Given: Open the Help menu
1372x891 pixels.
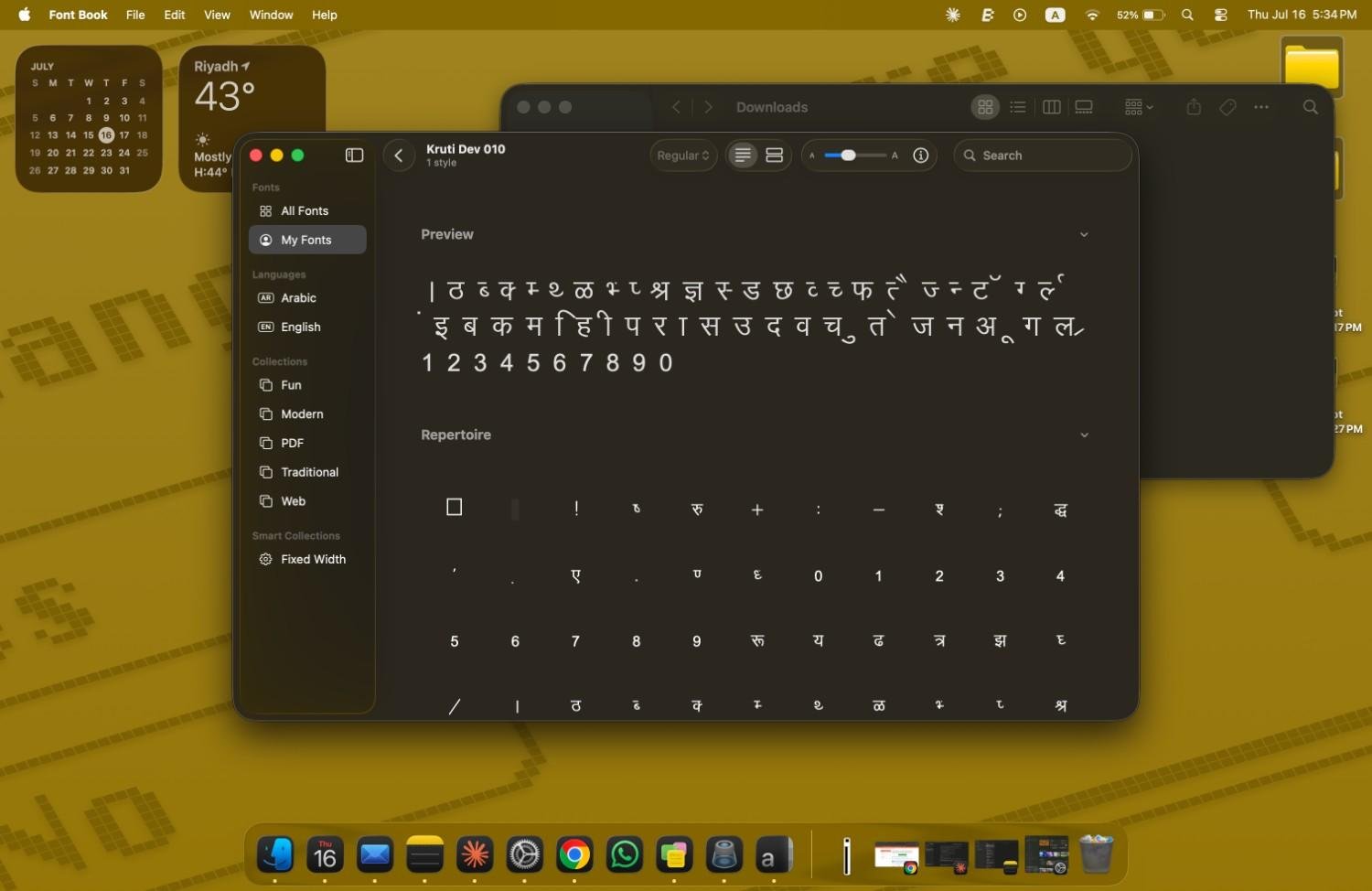Looking at the screenshot, I should [325, 15].
